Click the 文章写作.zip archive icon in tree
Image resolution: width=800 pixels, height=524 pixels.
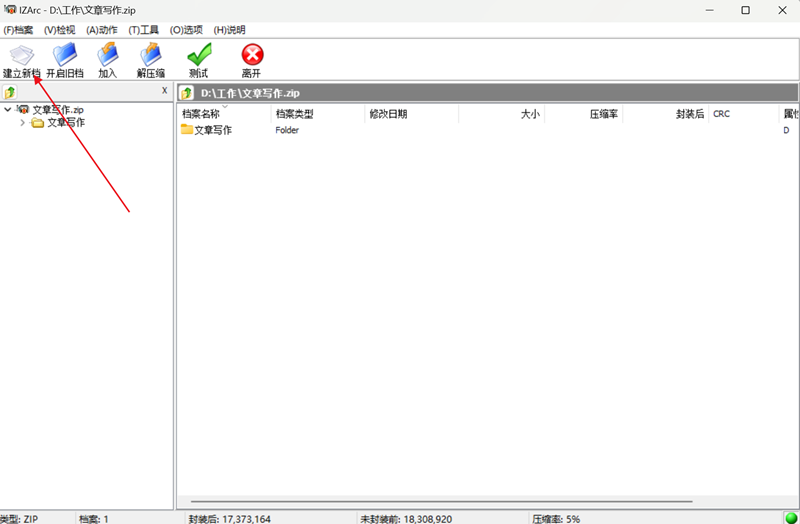click(x=23, y=109)
